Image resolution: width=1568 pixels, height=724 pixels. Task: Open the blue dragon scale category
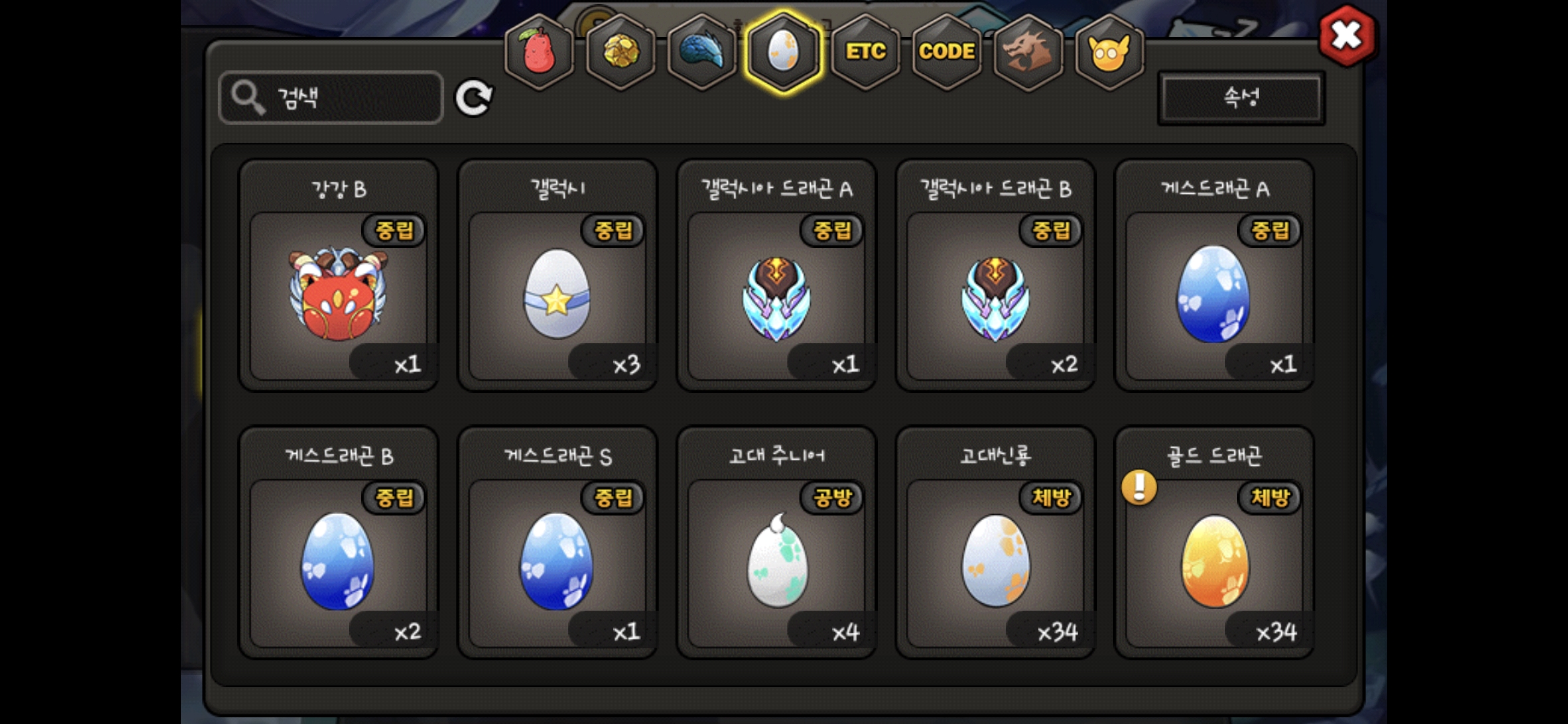click(702, 52)
